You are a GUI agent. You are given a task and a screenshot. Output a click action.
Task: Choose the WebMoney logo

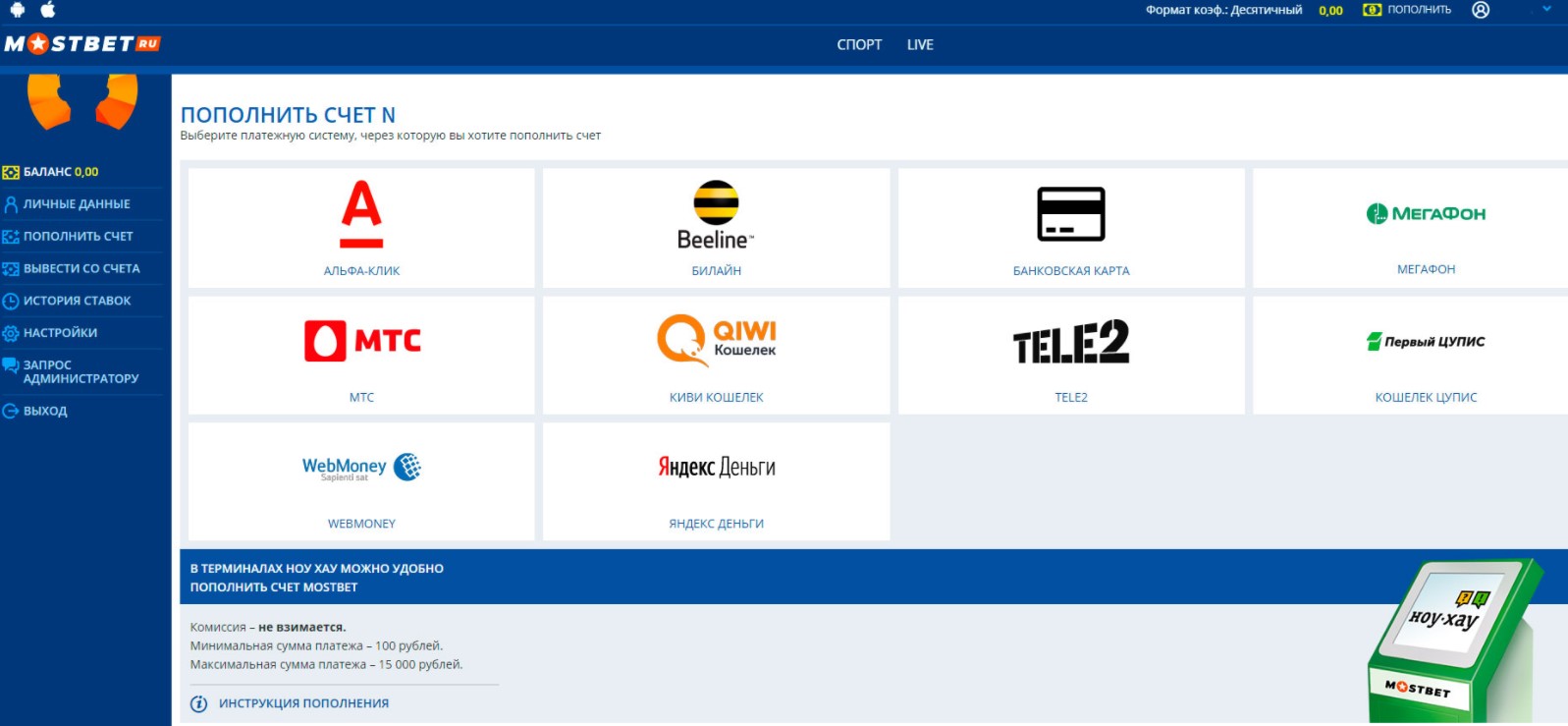(x=361, y=468)
